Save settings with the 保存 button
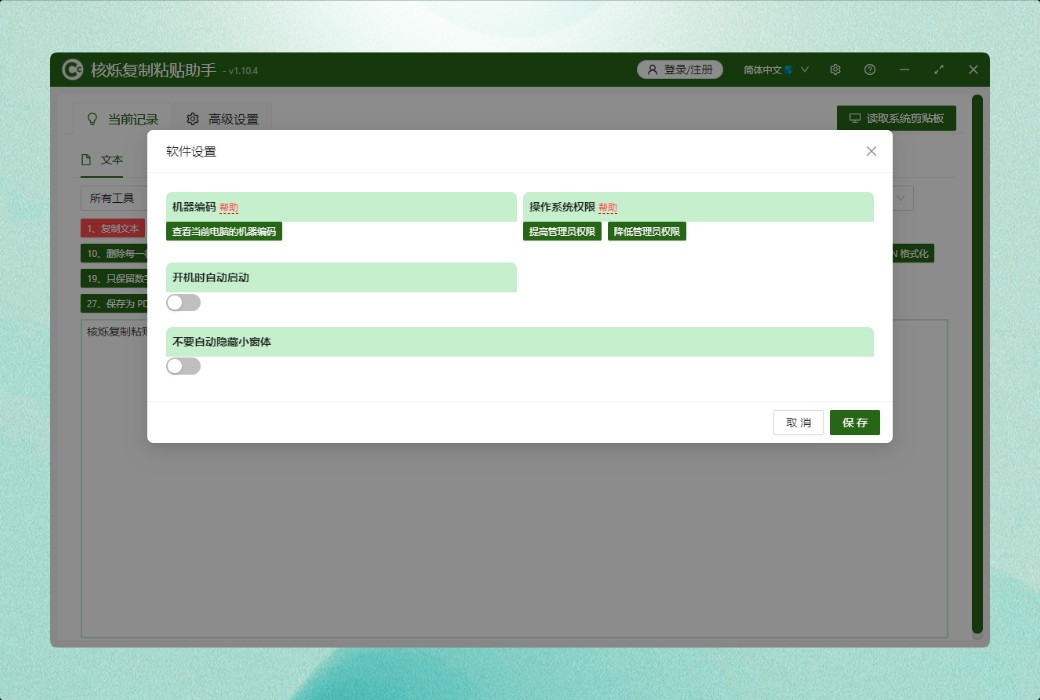The image size is (1040, 700). [855, 422]
